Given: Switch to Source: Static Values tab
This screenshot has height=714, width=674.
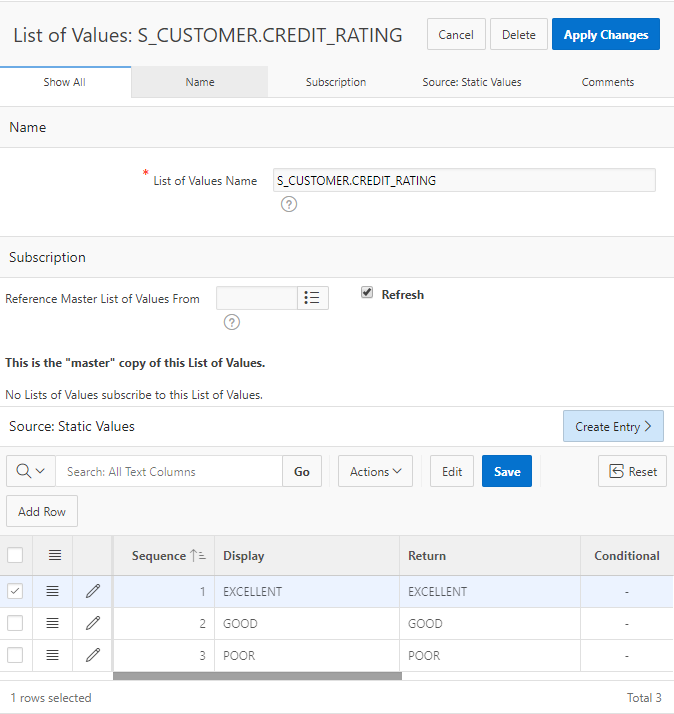Looking at the screenshot, I should point(472,82).
